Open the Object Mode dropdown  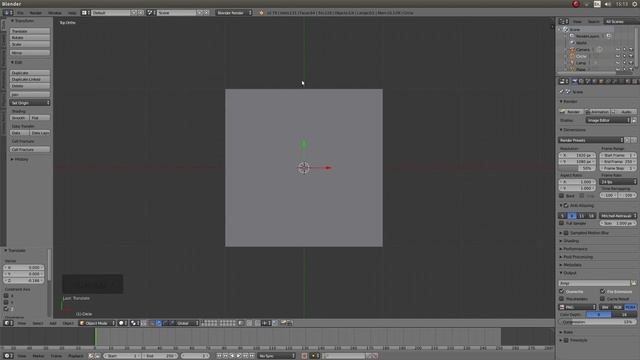(x=97, y=323)
